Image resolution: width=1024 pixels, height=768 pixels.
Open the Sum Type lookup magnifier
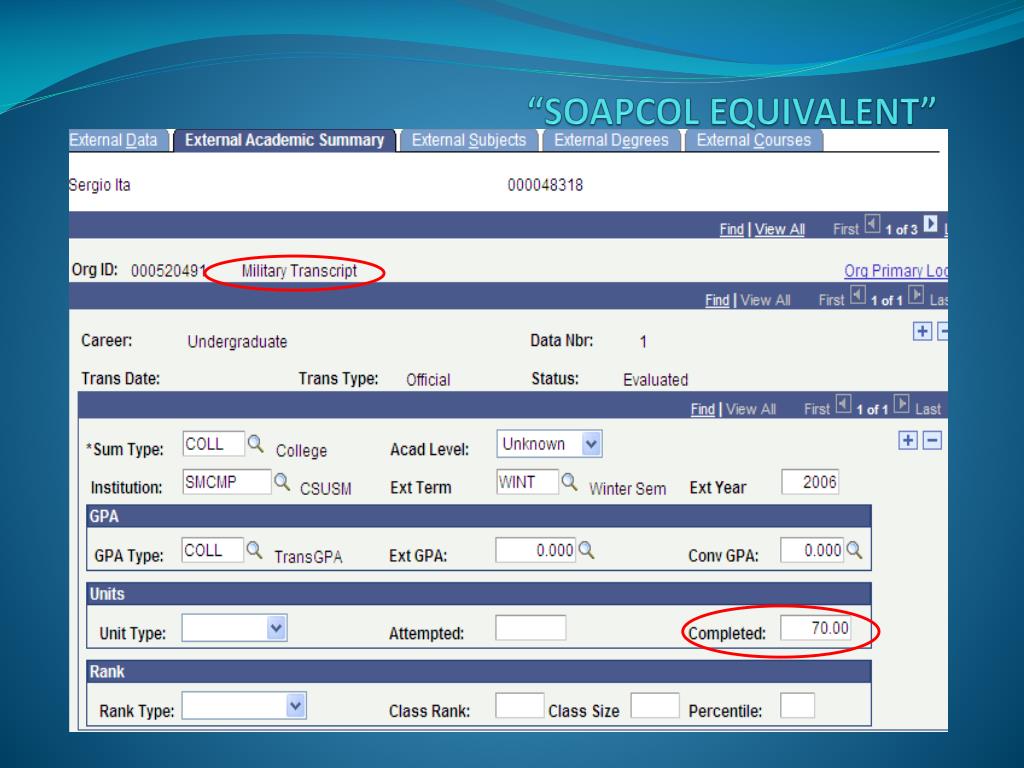(255, 445)
